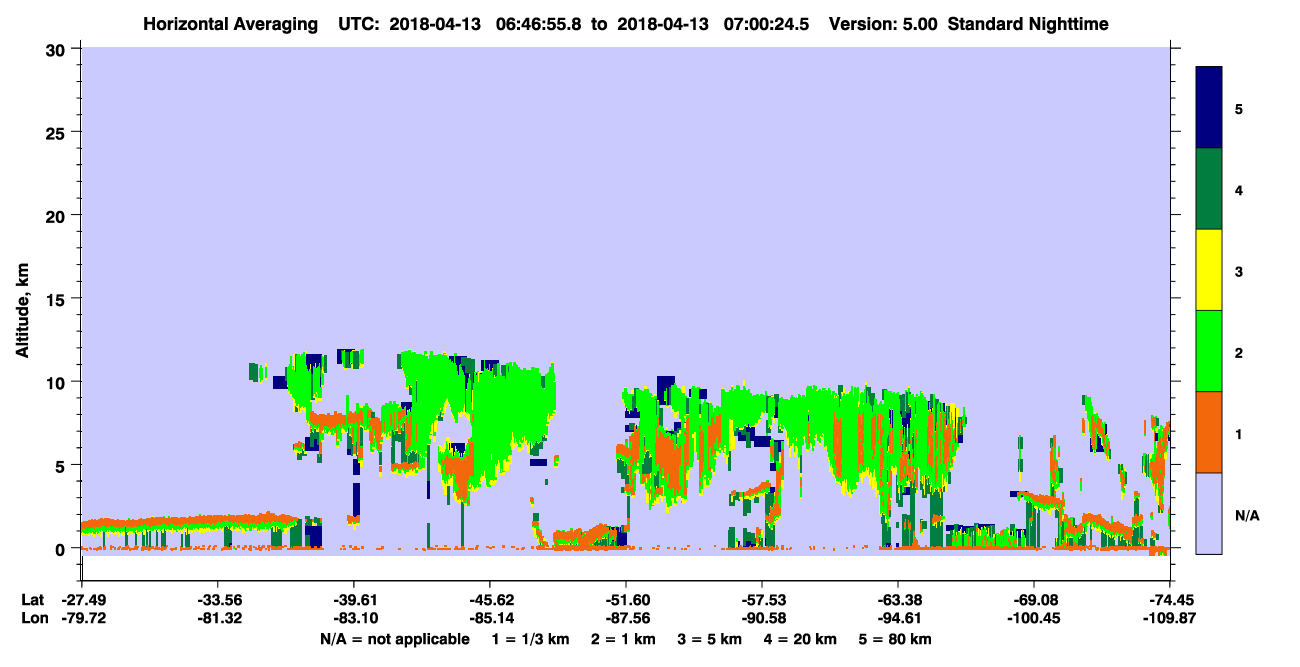Click '5 = 80 km' in the footer key
The image size is (1300, 667).
click(x=897, y=639)
